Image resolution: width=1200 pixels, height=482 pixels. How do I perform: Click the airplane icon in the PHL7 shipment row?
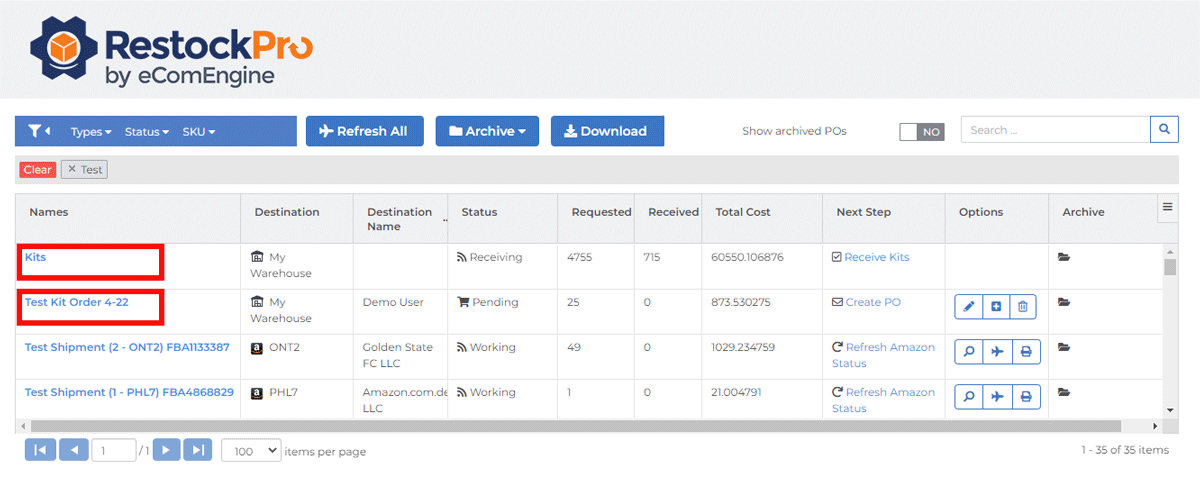[996, 397]
